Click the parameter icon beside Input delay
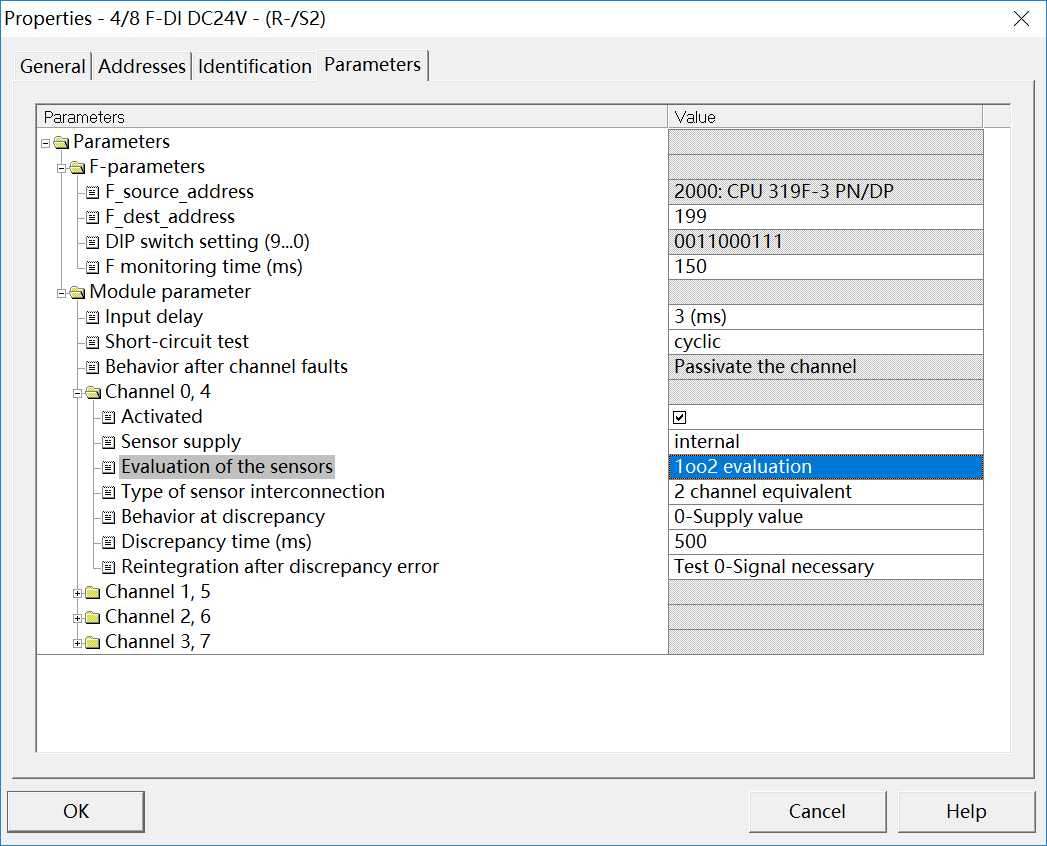The width and height of the screenshot is (1047, 846). tap(93, 317)
